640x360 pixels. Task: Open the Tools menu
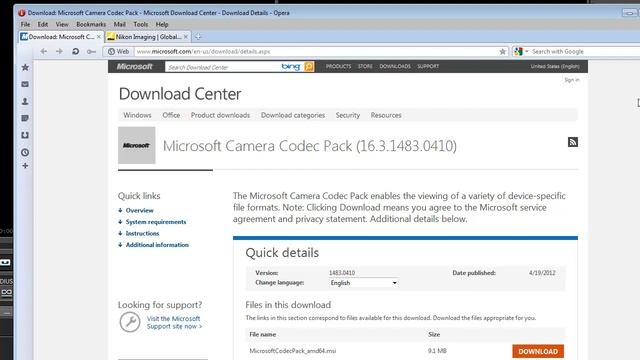point(141,24)
